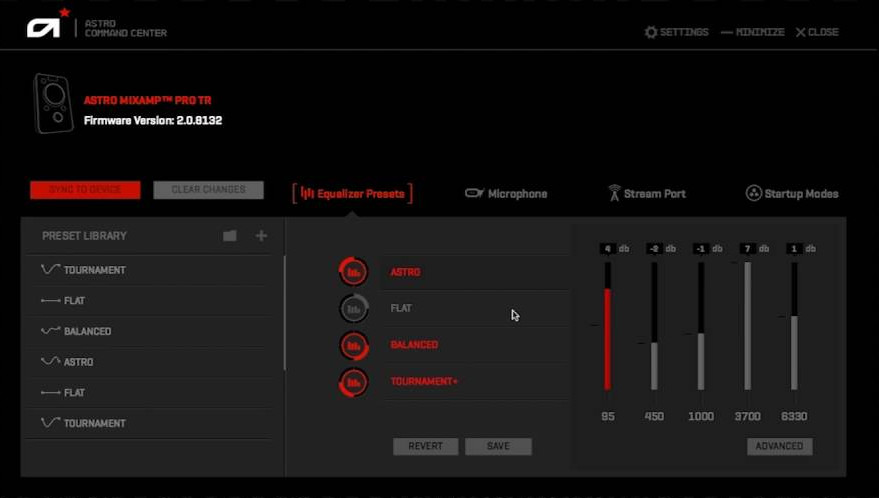Click the equalizer bars icon on the Equalizer Presets tab
This screenshot has width=879, height=498.
click(x=307, y=193)
